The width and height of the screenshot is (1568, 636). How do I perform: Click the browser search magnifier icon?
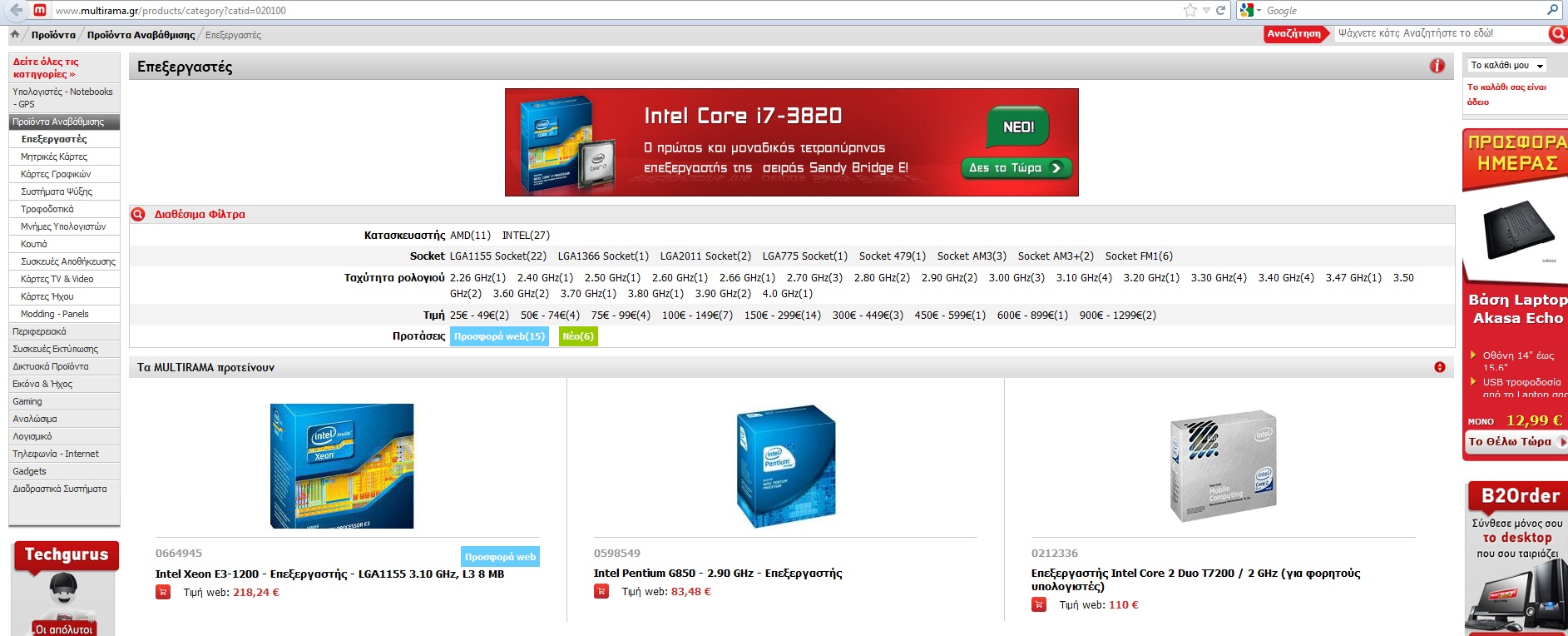pos(1552,10)
